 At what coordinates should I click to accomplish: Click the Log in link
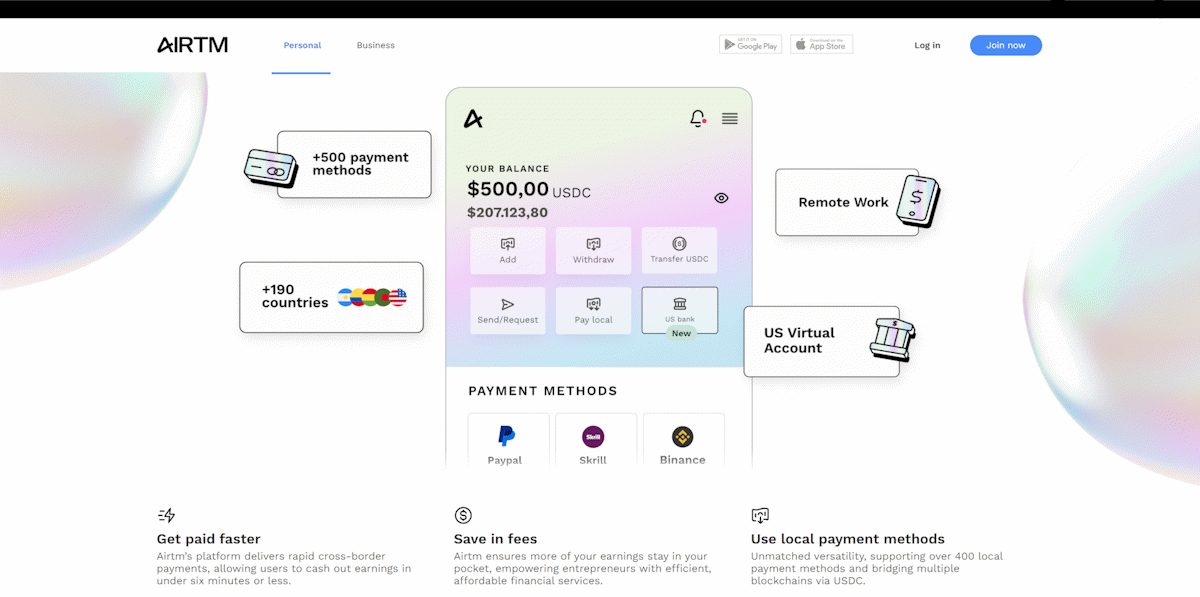pyautogui.click(x=927, y=45)
